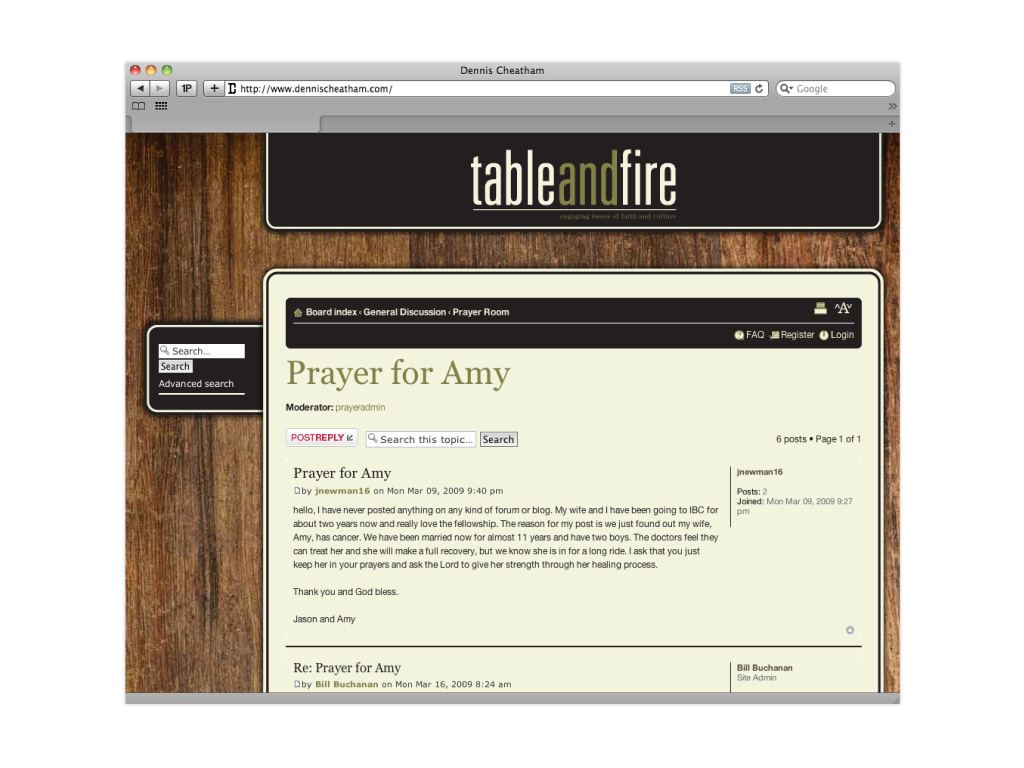
Task: Open the Register link
Action: (x=792, y=335)
